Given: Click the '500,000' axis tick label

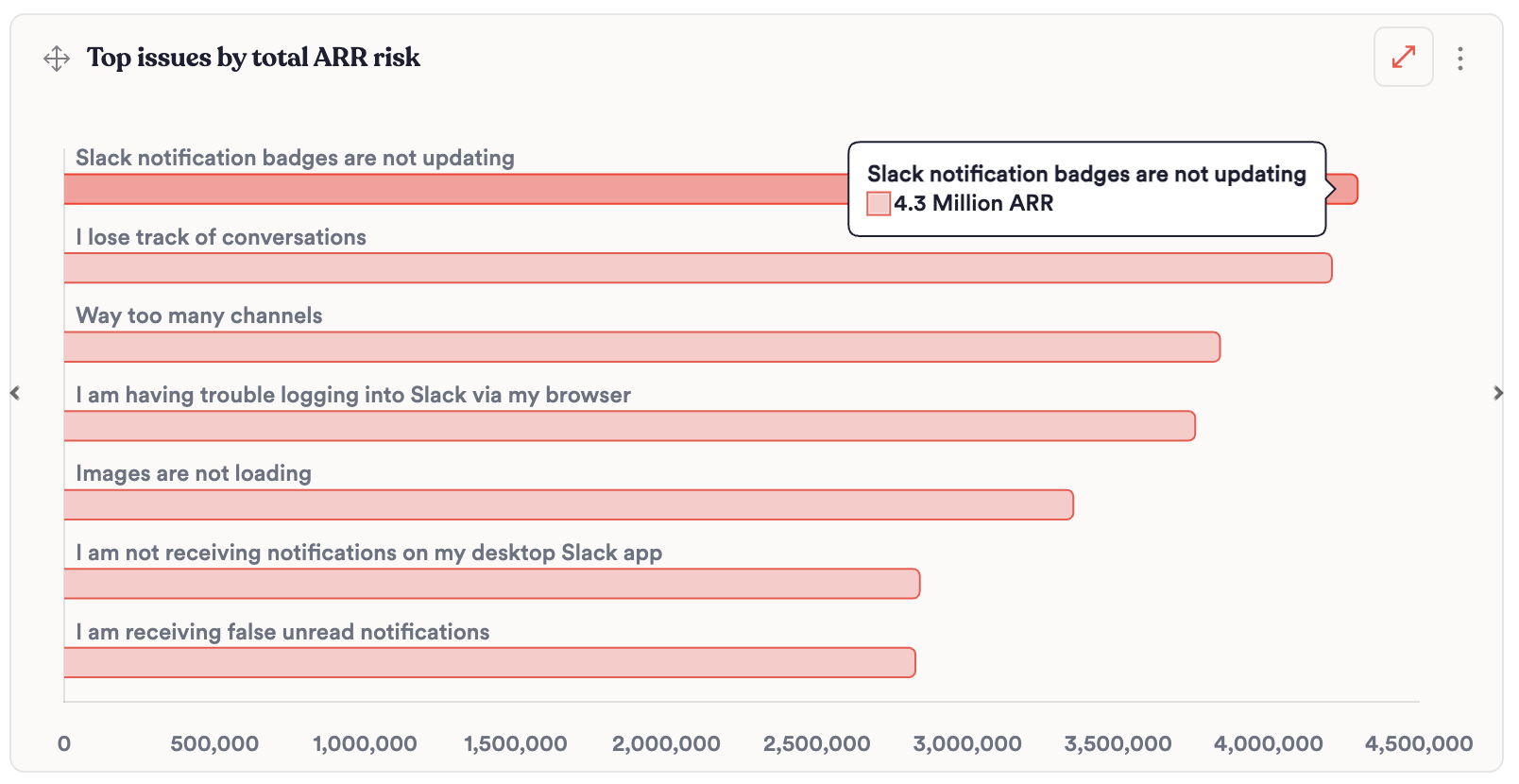Looking at the screenshot, I should pos(214,744).
